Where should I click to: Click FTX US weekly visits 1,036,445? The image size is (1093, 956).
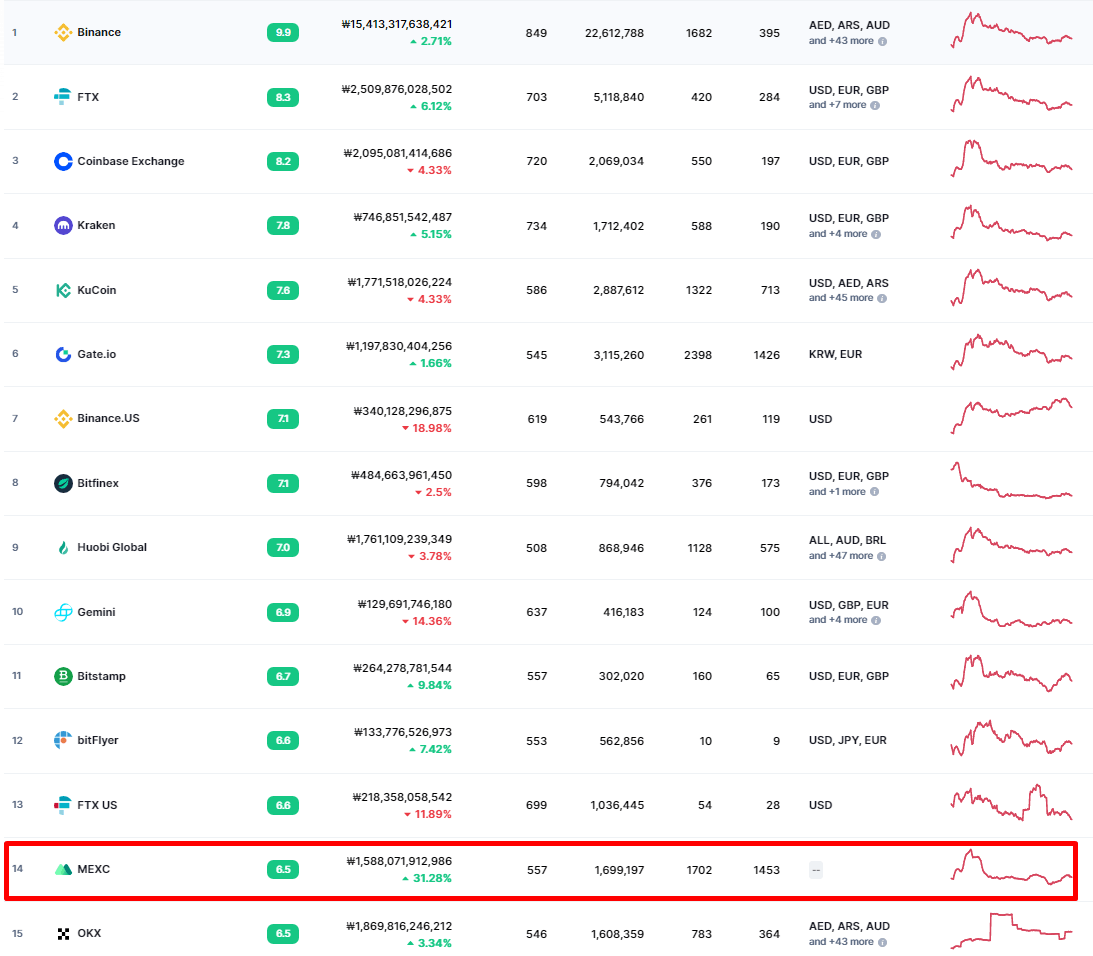click(x=617, y=805)
